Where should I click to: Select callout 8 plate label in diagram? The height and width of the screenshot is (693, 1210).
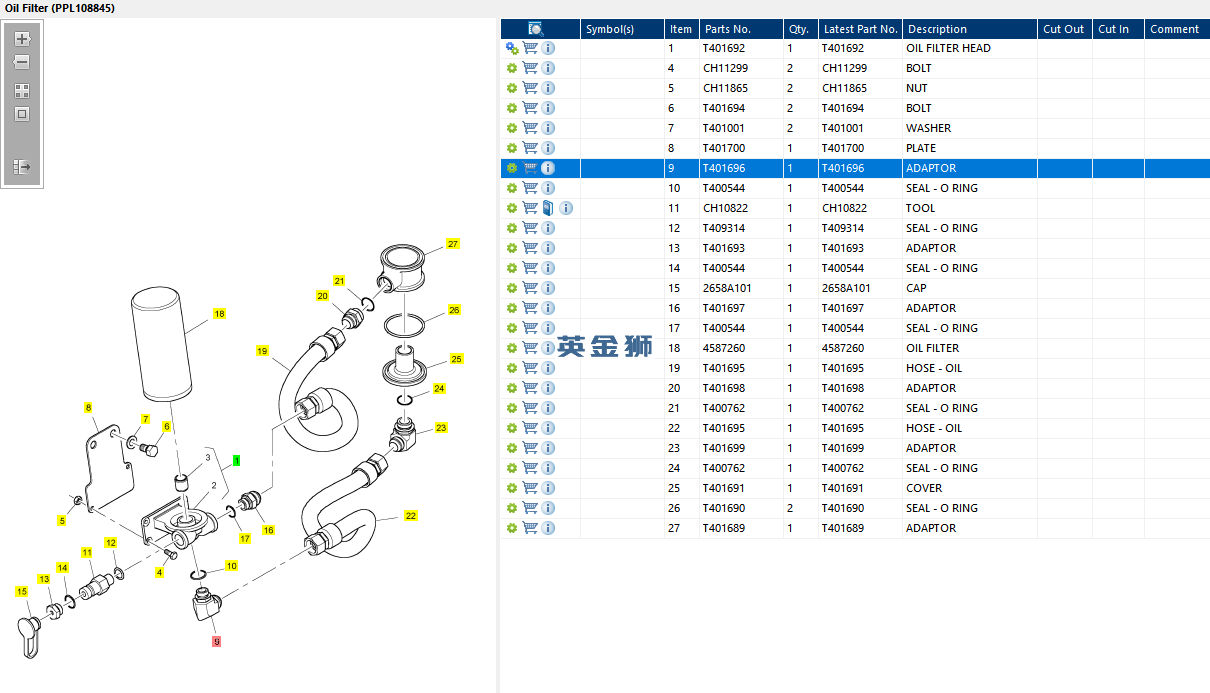(x=88, y=408)
